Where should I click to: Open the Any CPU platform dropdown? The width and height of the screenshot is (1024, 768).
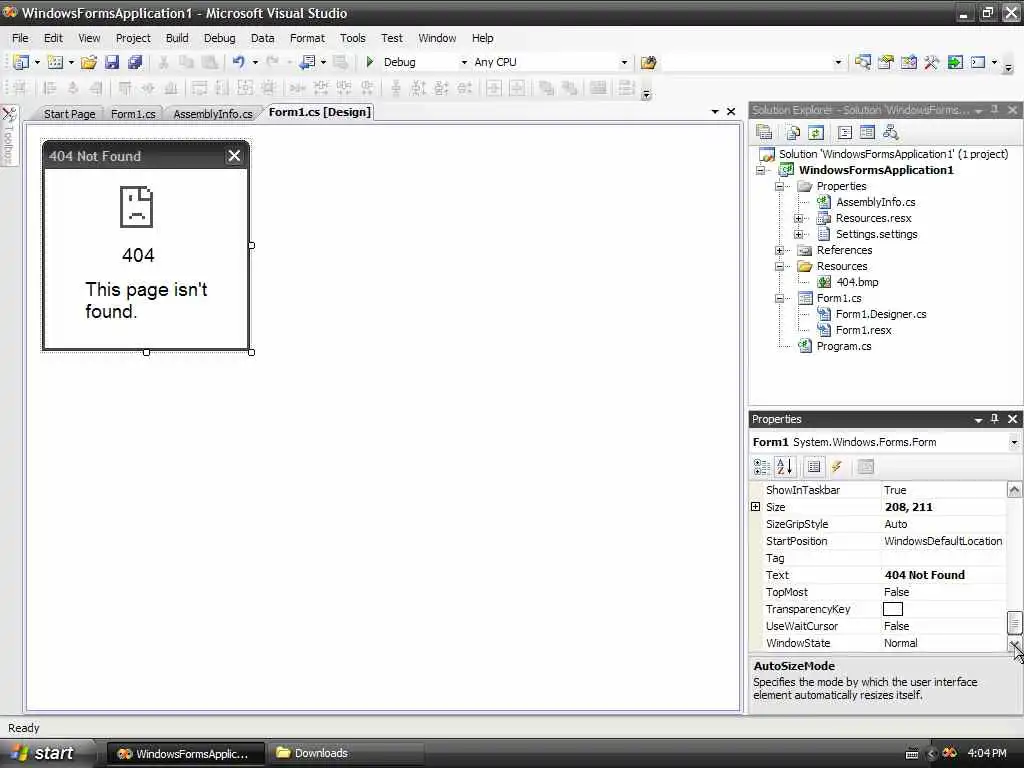point(624,62)
